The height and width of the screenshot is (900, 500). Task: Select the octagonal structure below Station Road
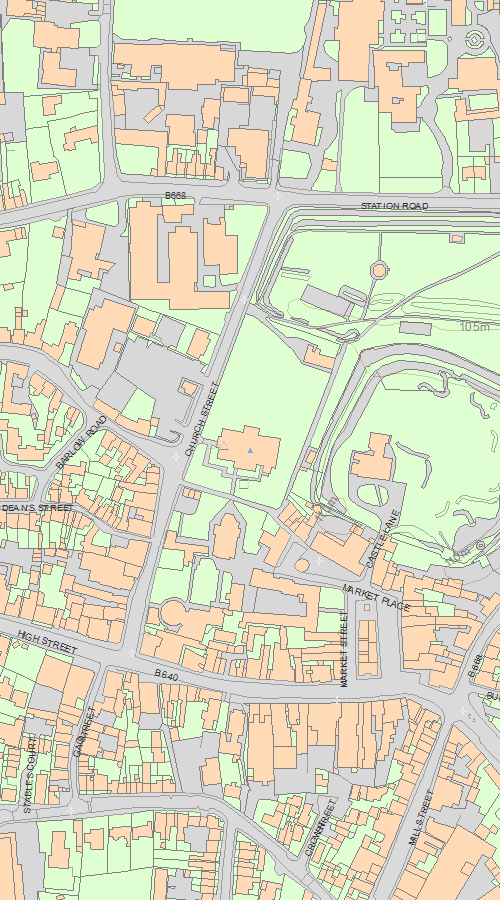(379, 269)
